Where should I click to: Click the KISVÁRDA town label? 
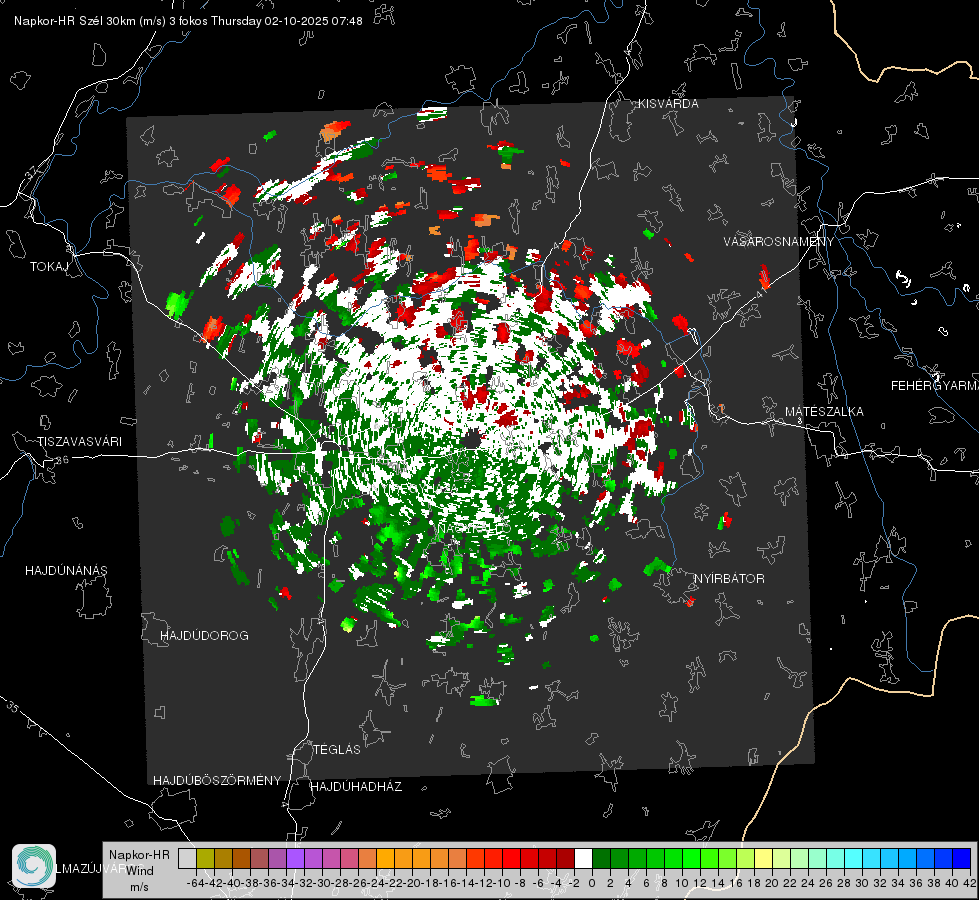tap(668, 104)
